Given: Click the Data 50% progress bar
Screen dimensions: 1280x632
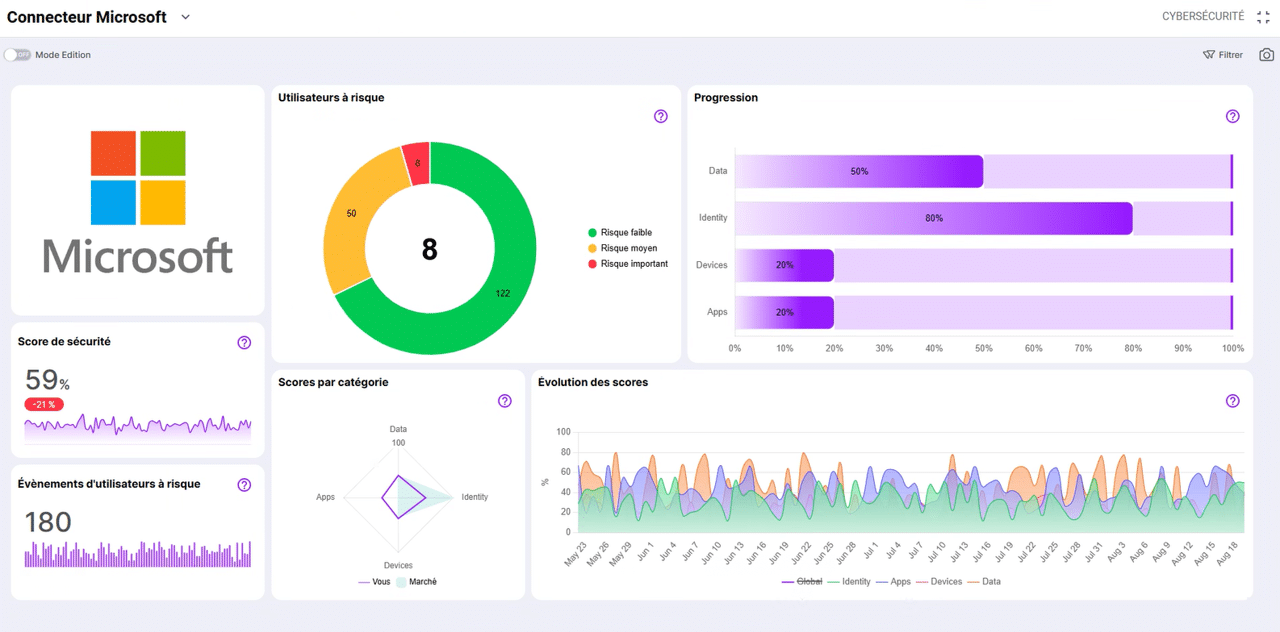Looking at the screenshot, I should [859, 171].
